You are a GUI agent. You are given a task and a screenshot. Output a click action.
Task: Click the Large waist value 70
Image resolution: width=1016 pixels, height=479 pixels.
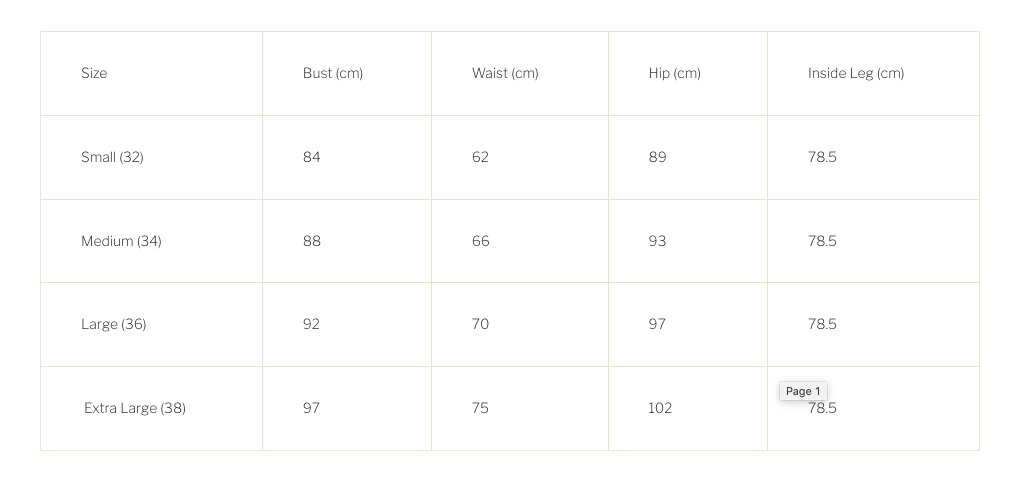480,324
